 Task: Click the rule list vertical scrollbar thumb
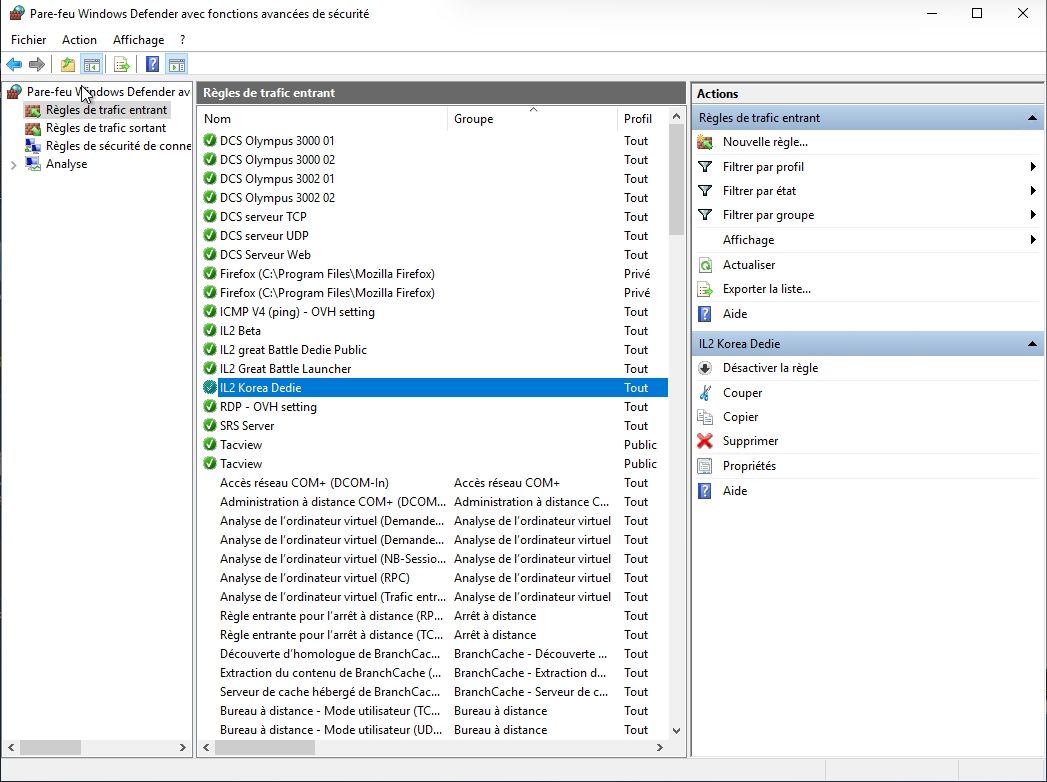(676, 180)
